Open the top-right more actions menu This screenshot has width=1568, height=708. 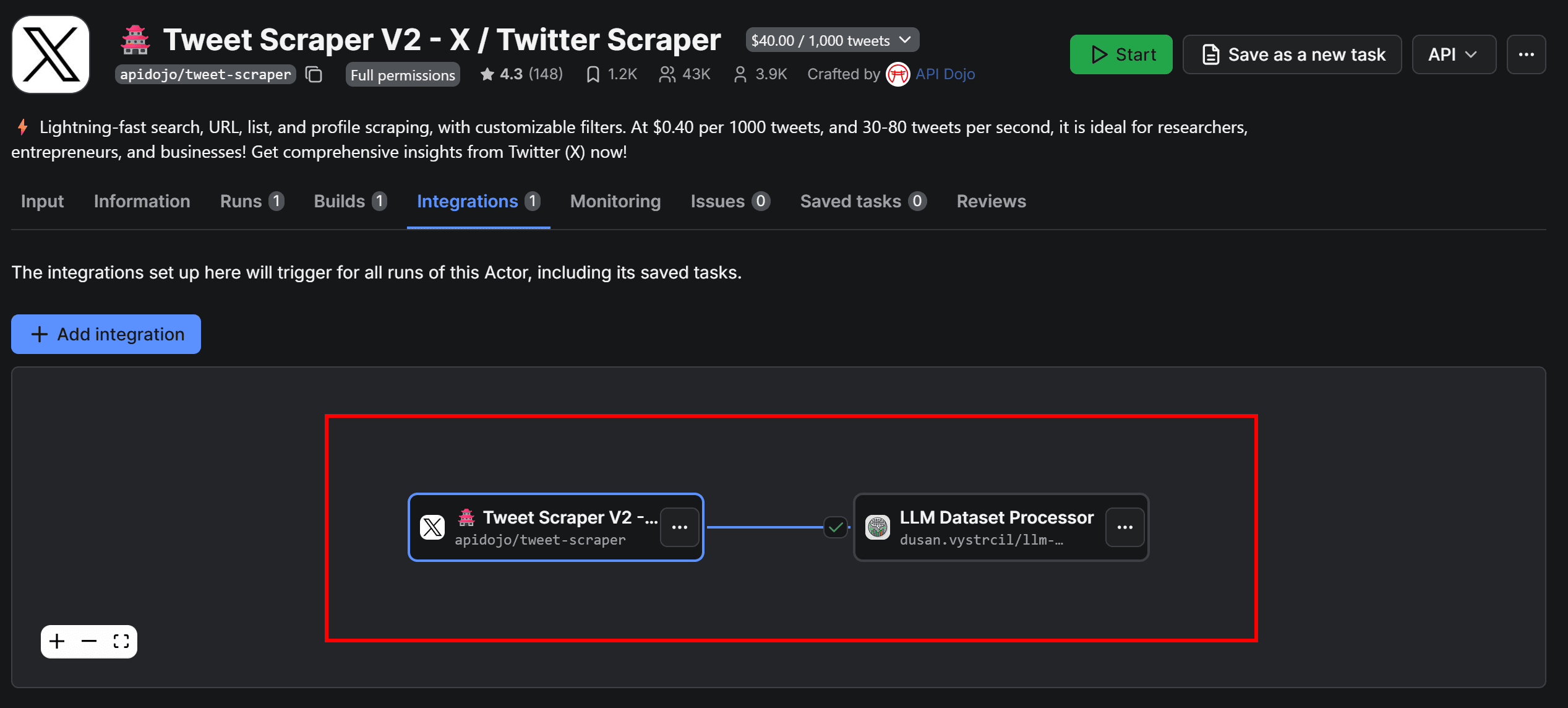point(1526,54)
